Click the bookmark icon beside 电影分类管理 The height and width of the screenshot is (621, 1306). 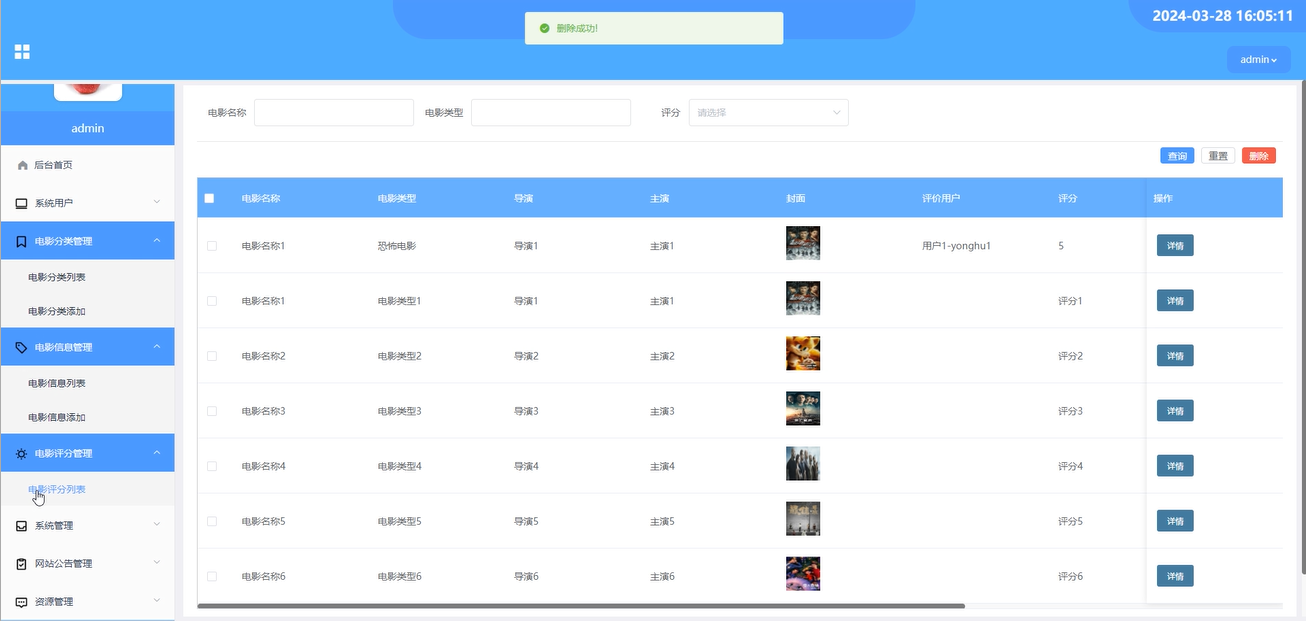coord(22,241)
